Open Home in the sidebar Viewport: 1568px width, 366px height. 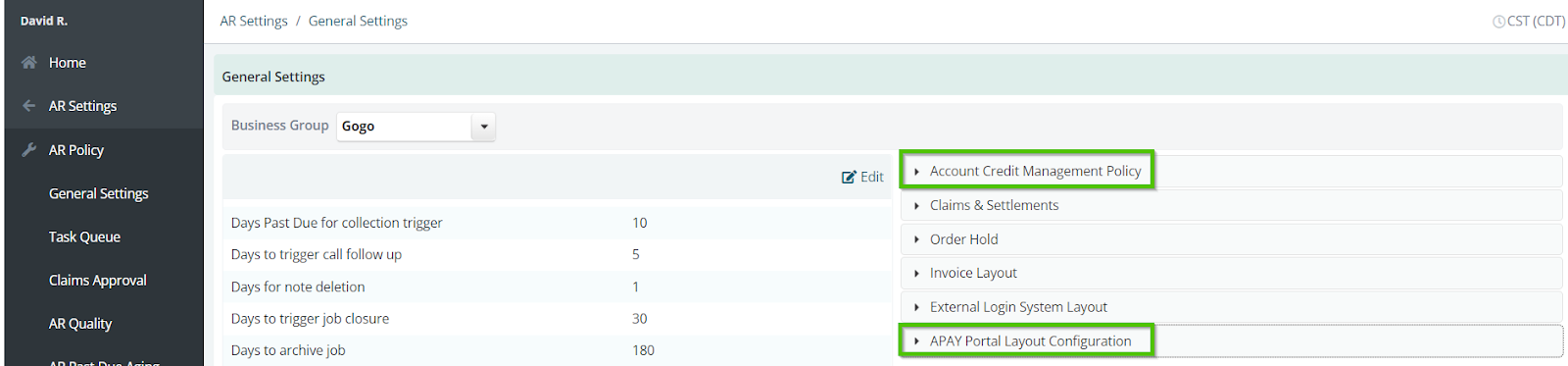coord(68,63)
